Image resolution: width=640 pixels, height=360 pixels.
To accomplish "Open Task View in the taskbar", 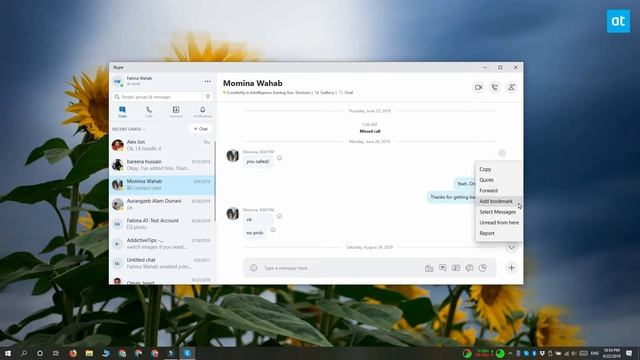I will tap(56, 353).
